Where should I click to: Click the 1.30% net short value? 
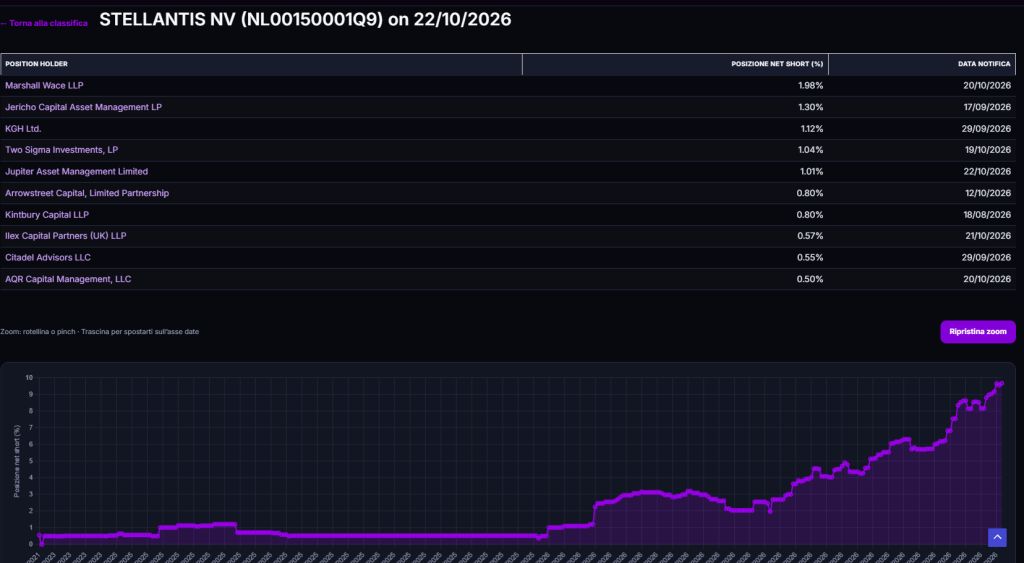pyautogui.click(x=810, y=107)
